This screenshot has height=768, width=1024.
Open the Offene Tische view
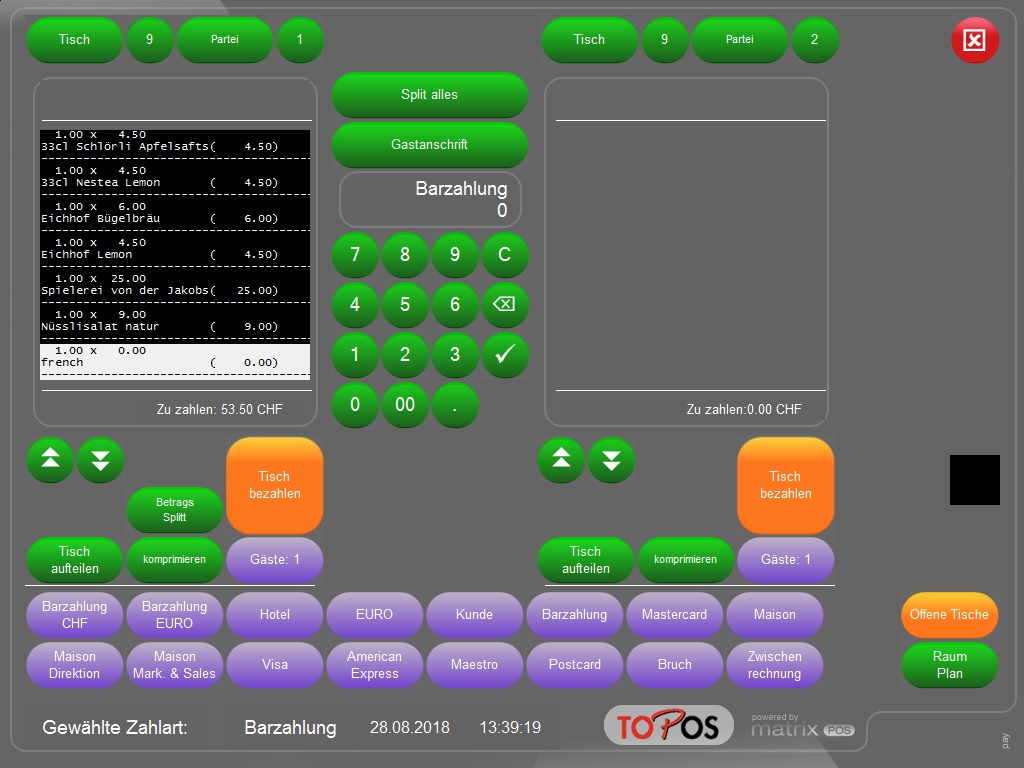point(949,615)
